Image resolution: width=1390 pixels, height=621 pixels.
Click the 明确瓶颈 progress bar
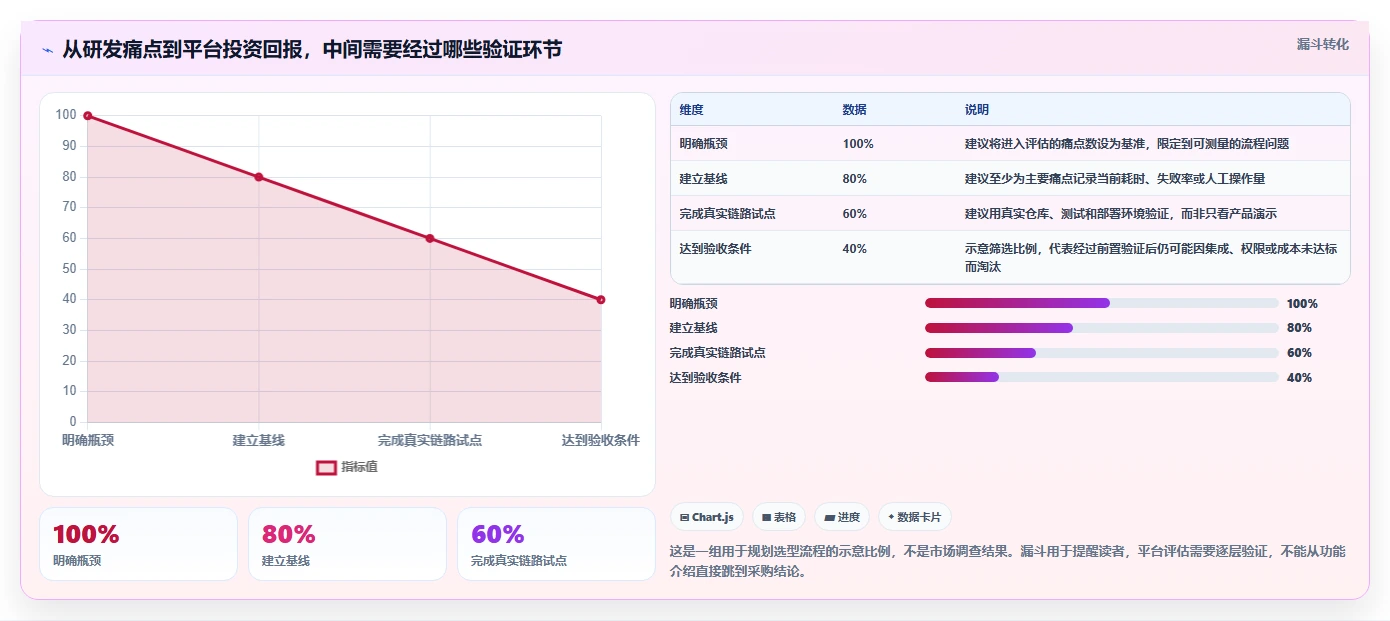point(1102,303)
